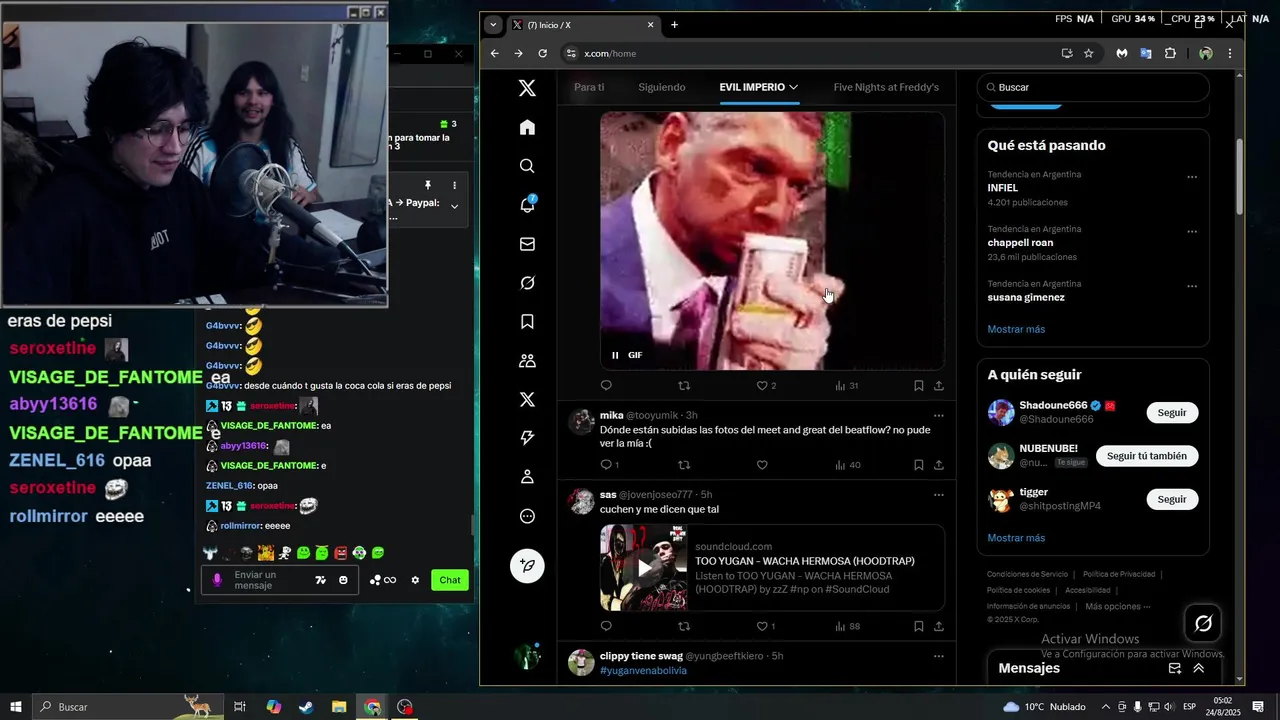Click the green Chat send button

point(450,580)
